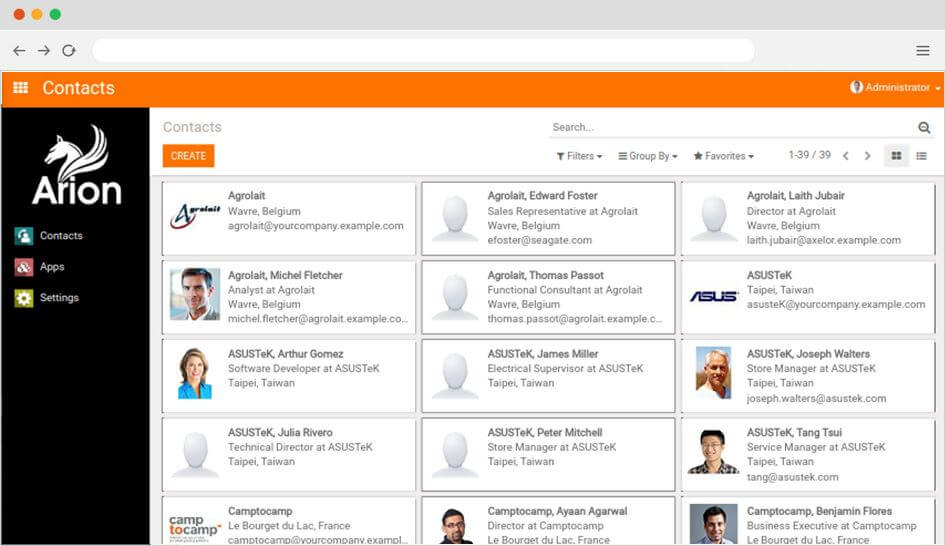This screenshot has width=945, height=546.
Task: Click Thomas Passot's placeholder avatar
Action: point(455,297)
